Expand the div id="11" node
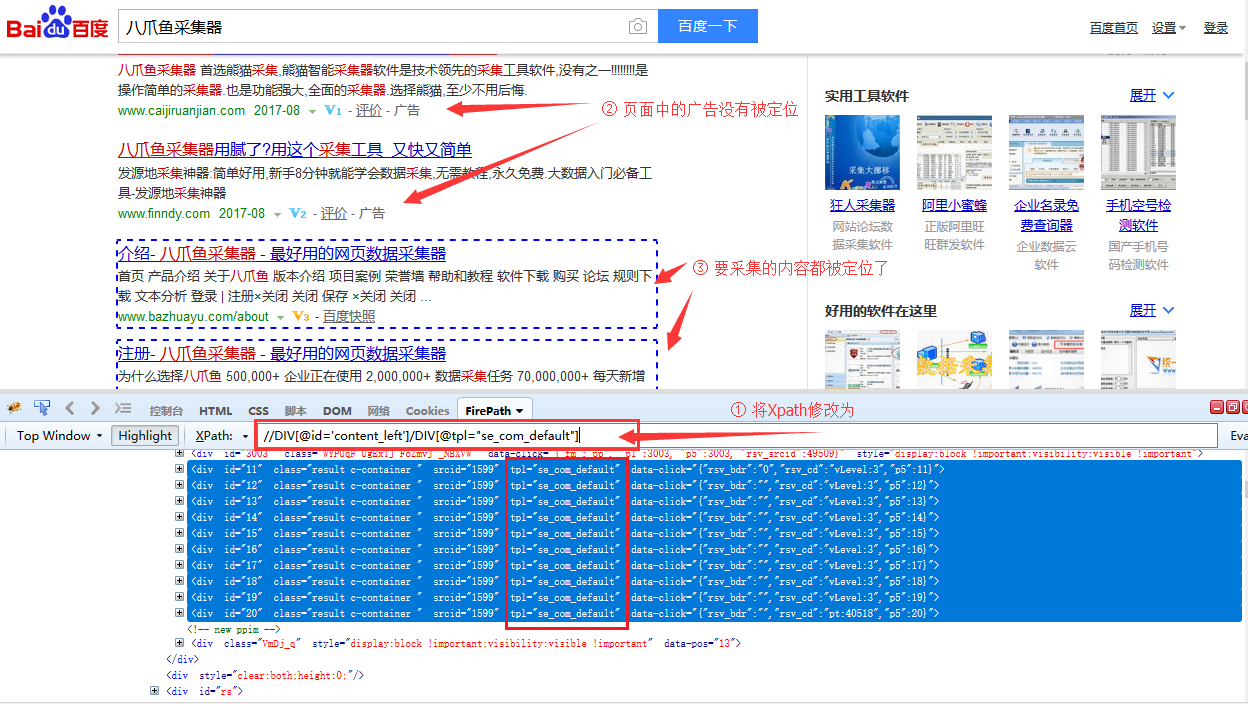1248x704 pixels. point(180,469)
